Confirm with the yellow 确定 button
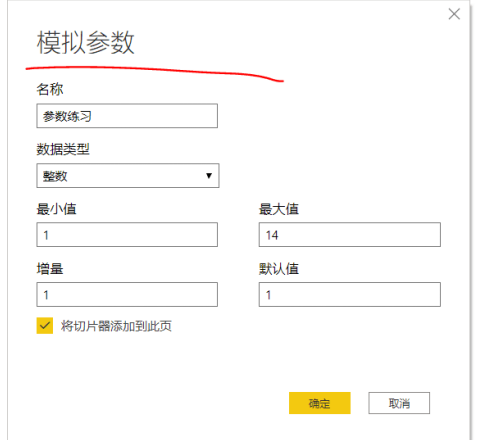This screenshot has width=482, height=440. tap(320, 403)
